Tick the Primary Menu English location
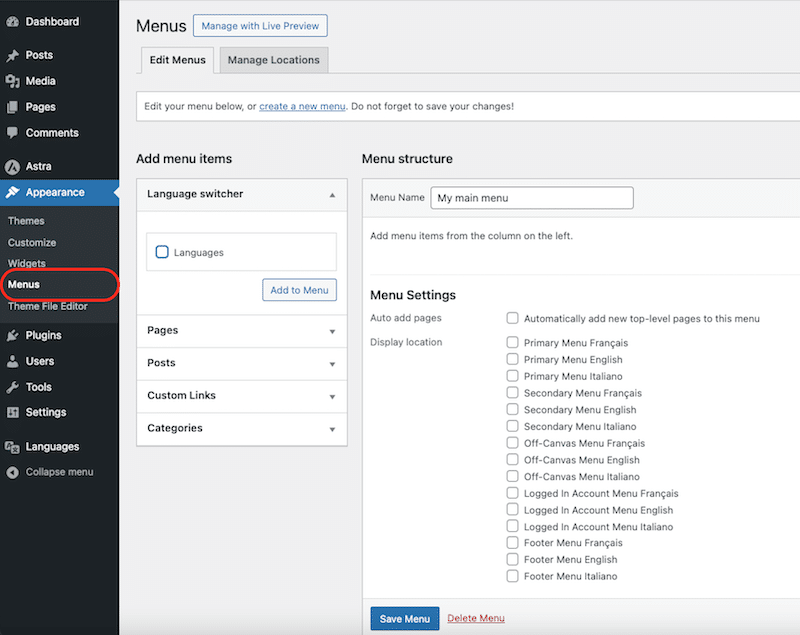 tap(512, 359)
